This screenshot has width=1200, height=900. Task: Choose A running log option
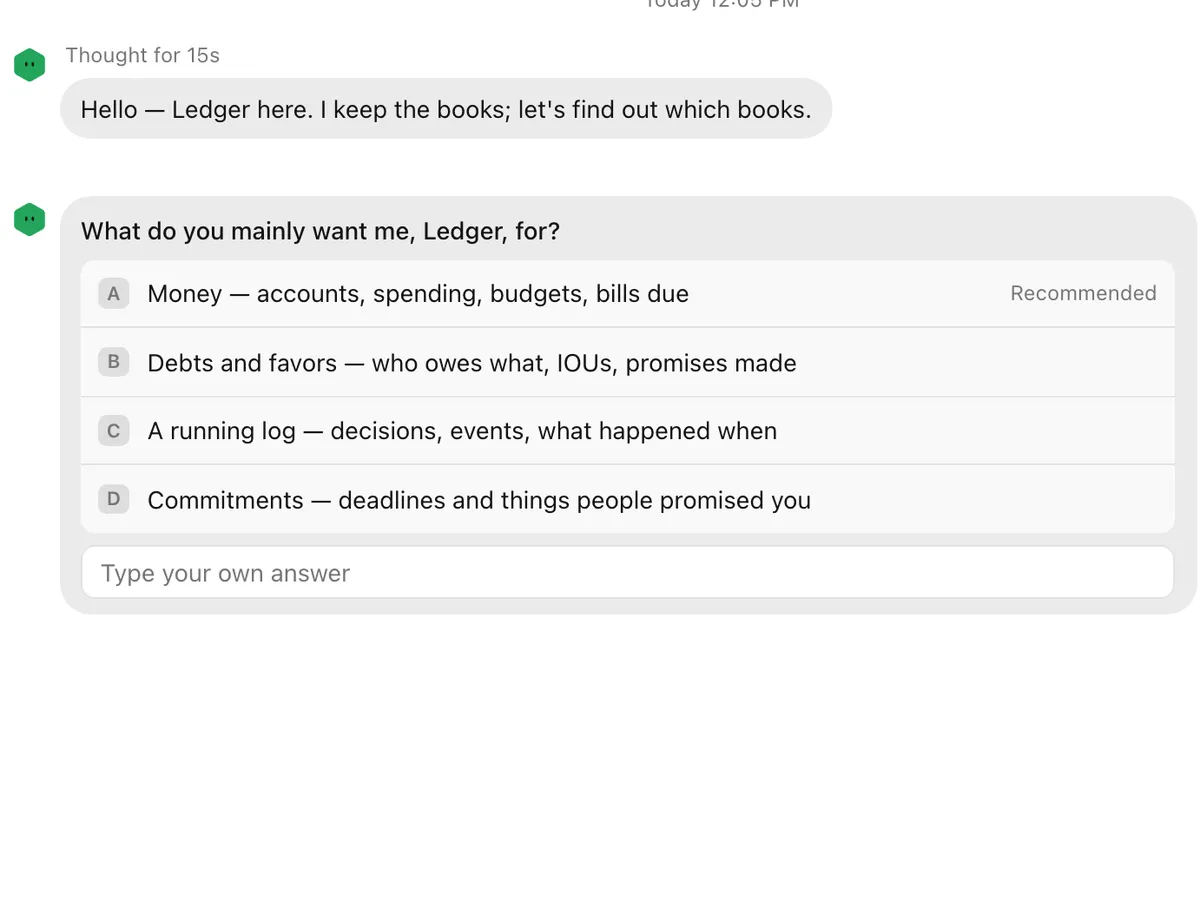coord(627,431)
